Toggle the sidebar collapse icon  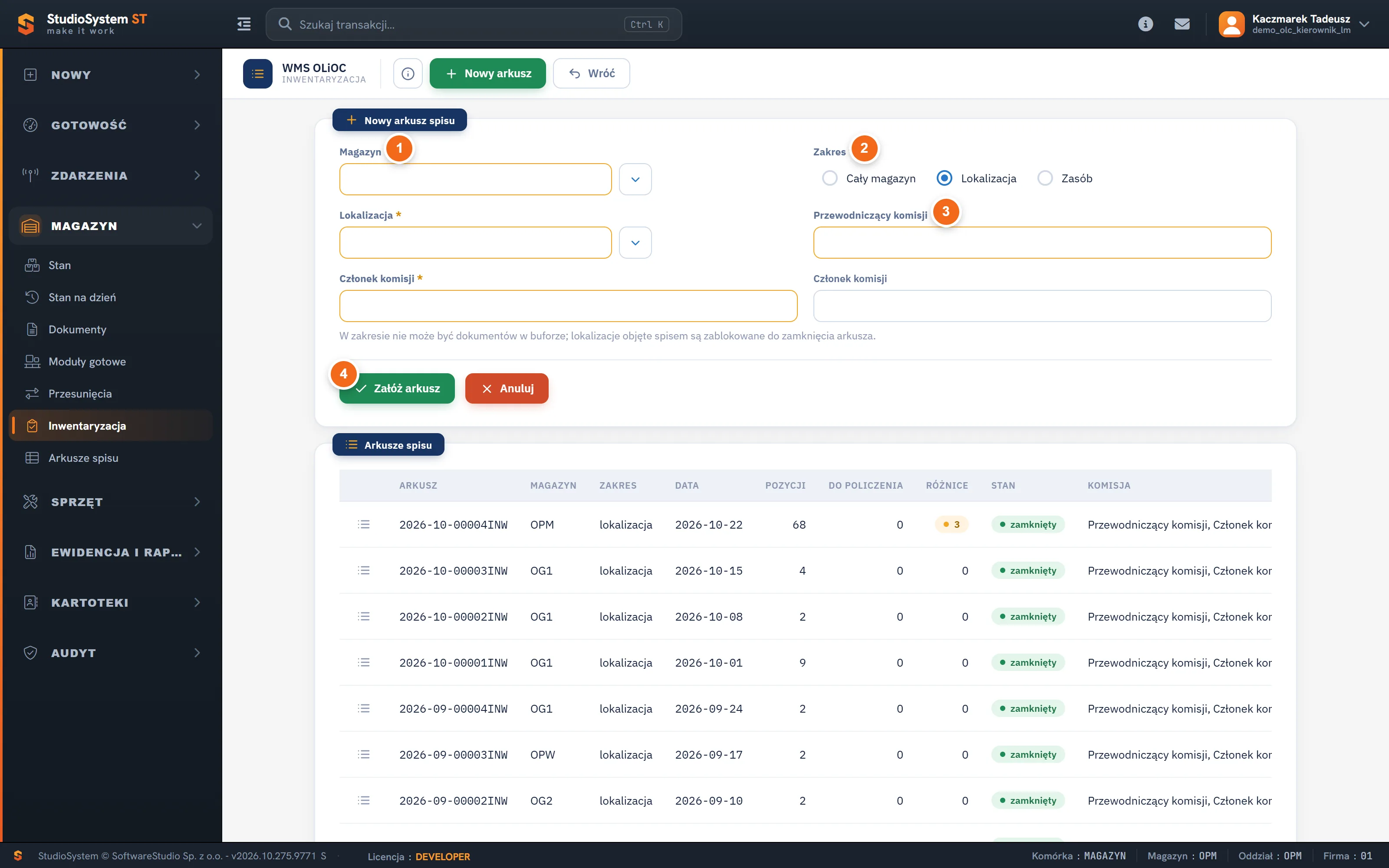244,24
